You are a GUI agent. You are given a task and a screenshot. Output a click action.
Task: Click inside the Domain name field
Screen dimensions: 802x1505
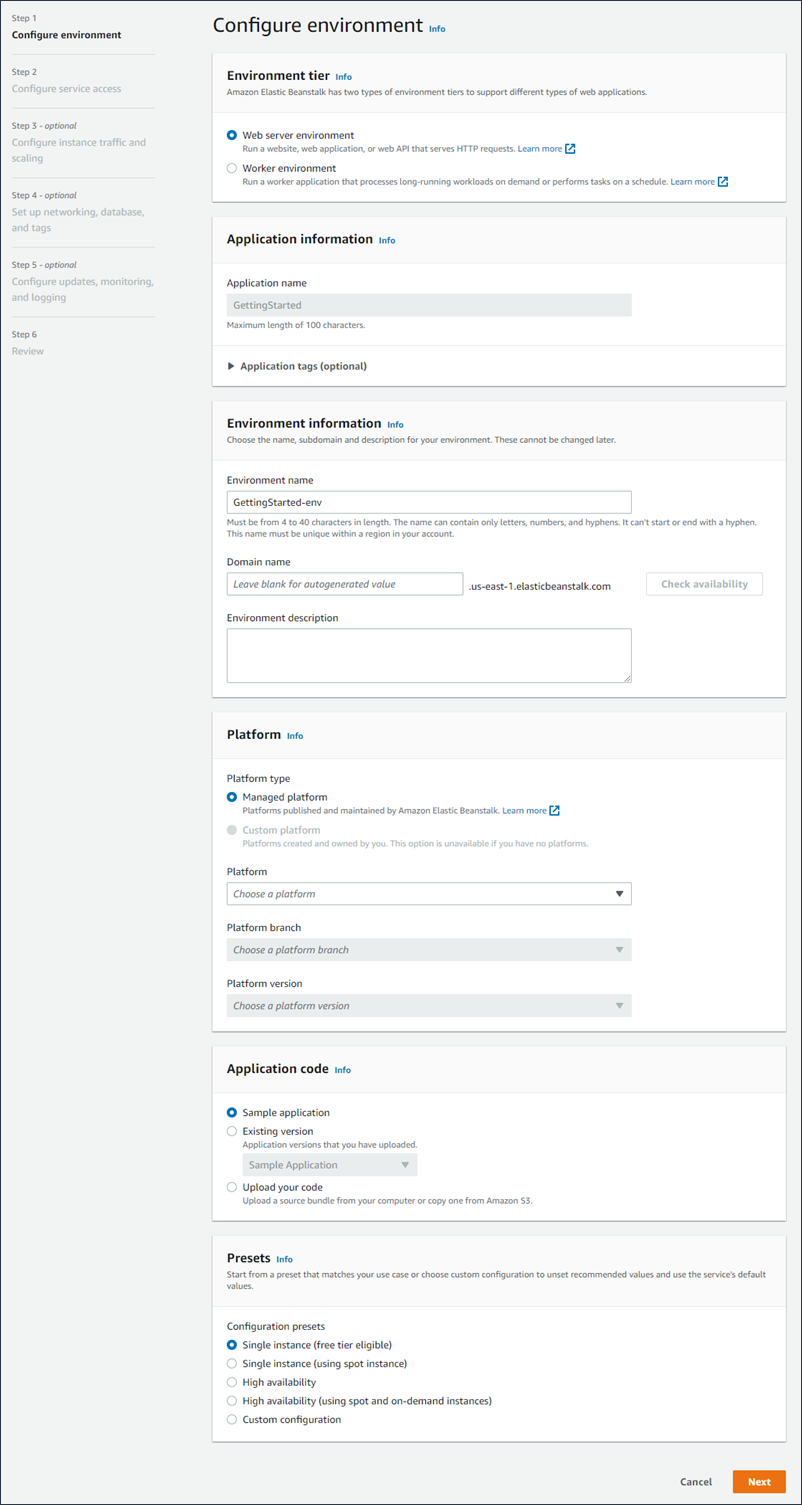(x=344, y=584)
